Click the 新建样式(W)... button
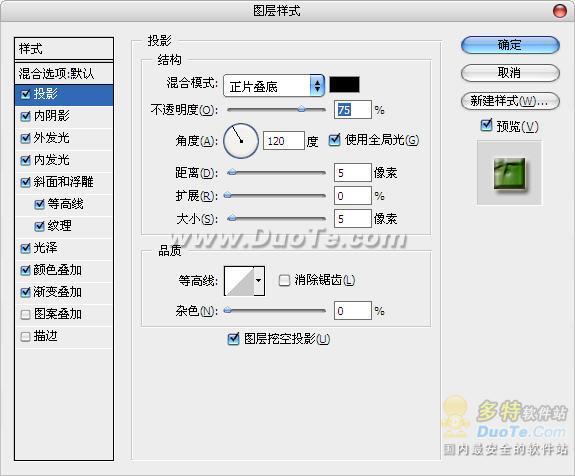The width and height of the screenshot is (575, 476). click(x=510, y=100)
